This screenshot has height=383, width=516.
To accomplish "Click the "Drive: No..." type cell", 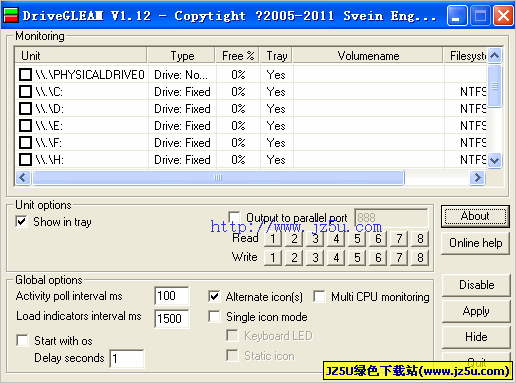I will click(181, 75).
